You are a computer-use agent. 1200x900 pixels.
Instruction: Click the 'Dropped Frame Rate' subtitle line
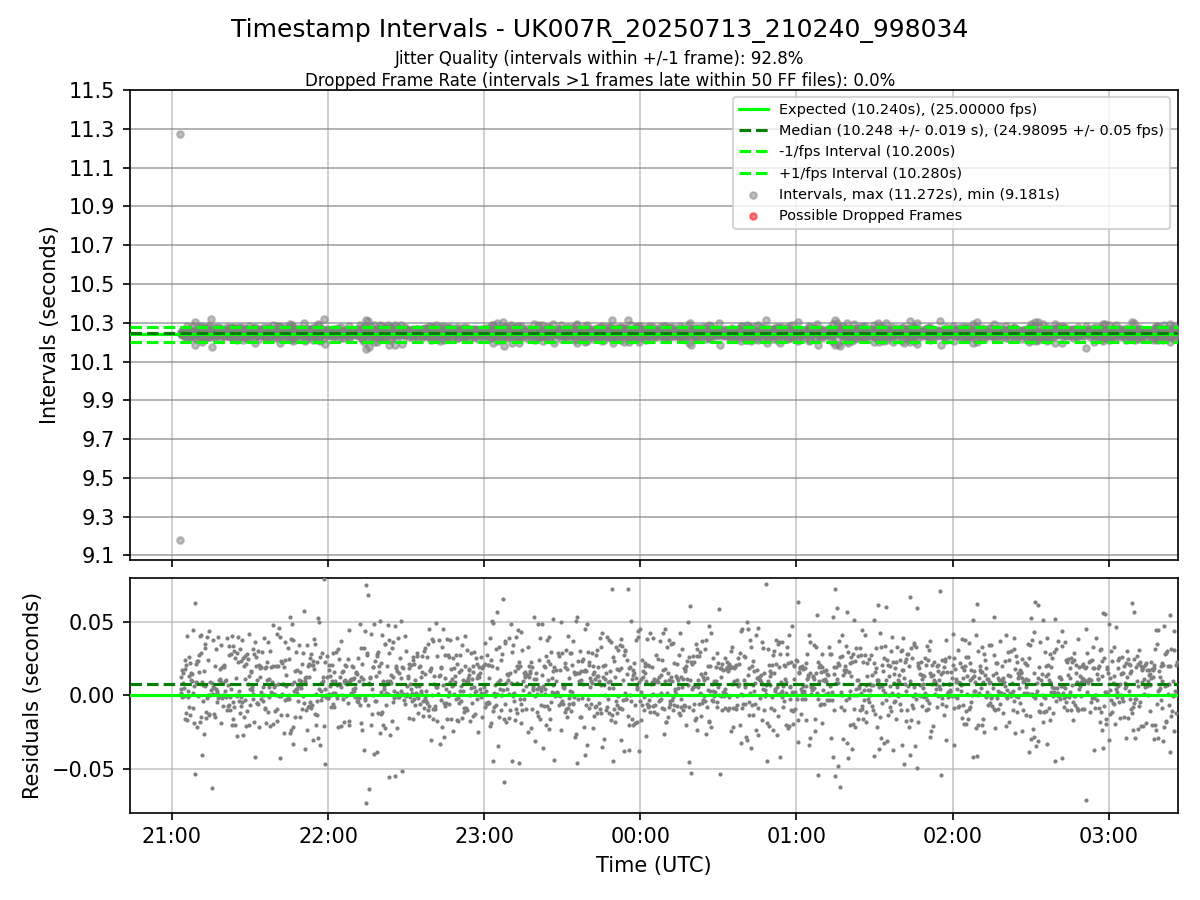tap(599, 80)
